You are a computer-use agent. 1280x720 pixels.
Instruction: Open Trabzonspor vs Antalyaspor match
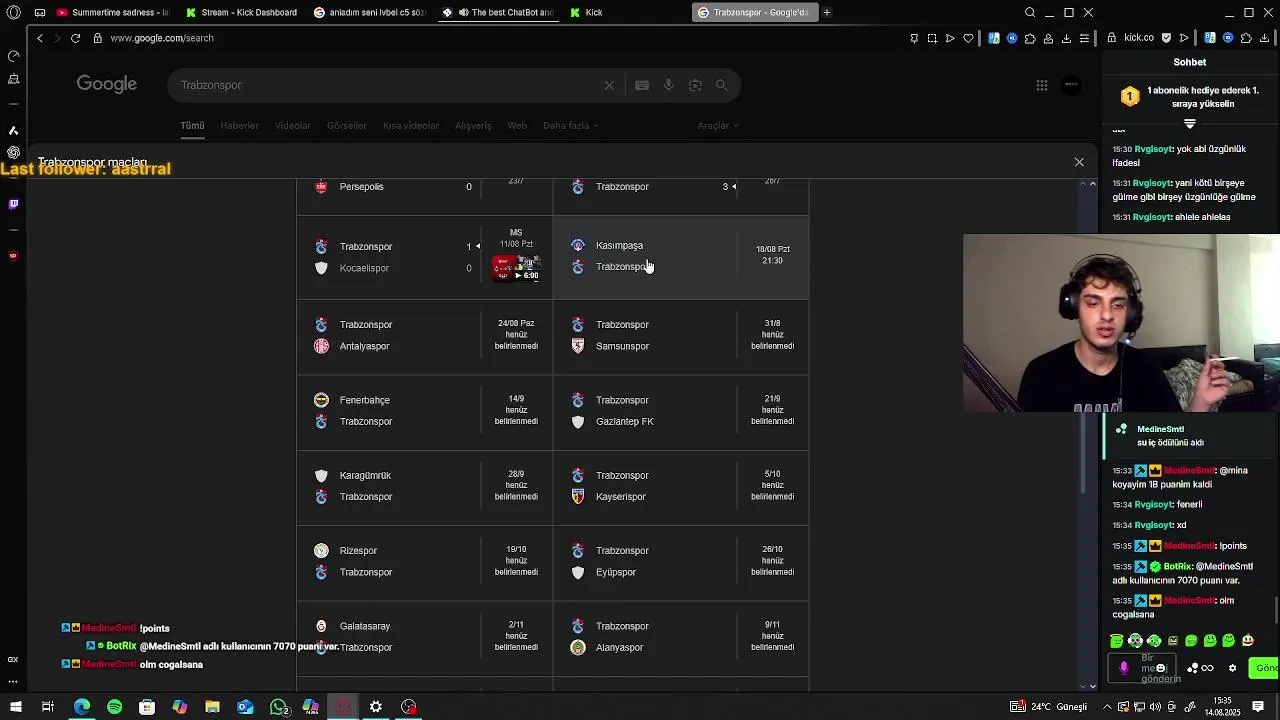(424, 336)
